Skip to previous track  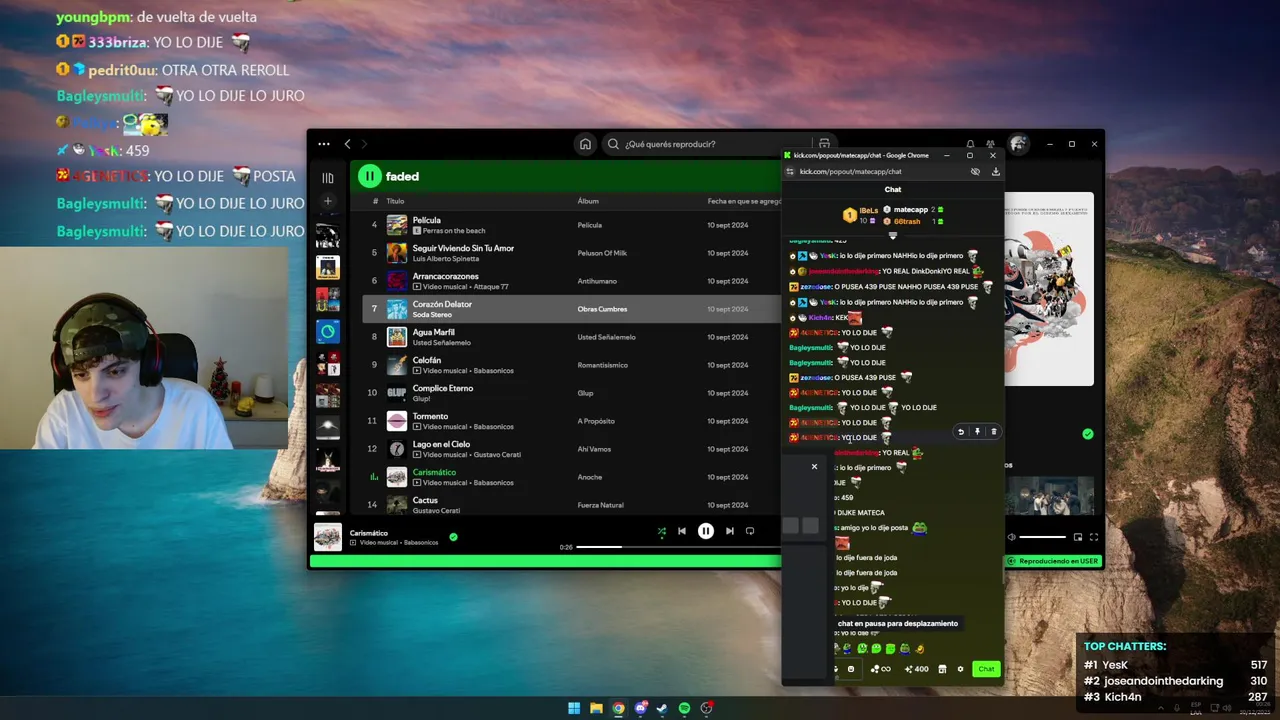pyautogui.click(x=682, y=531)
